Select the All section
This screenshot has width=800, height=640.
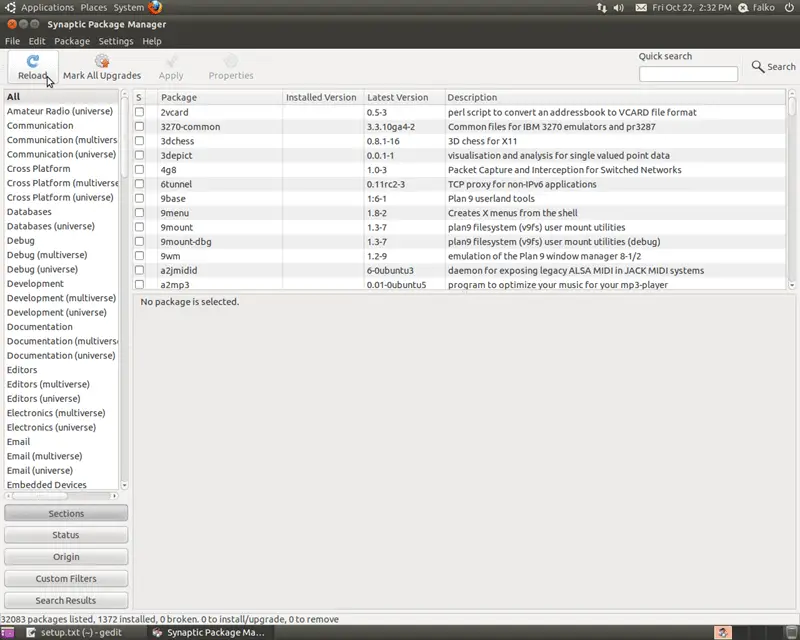61,96
